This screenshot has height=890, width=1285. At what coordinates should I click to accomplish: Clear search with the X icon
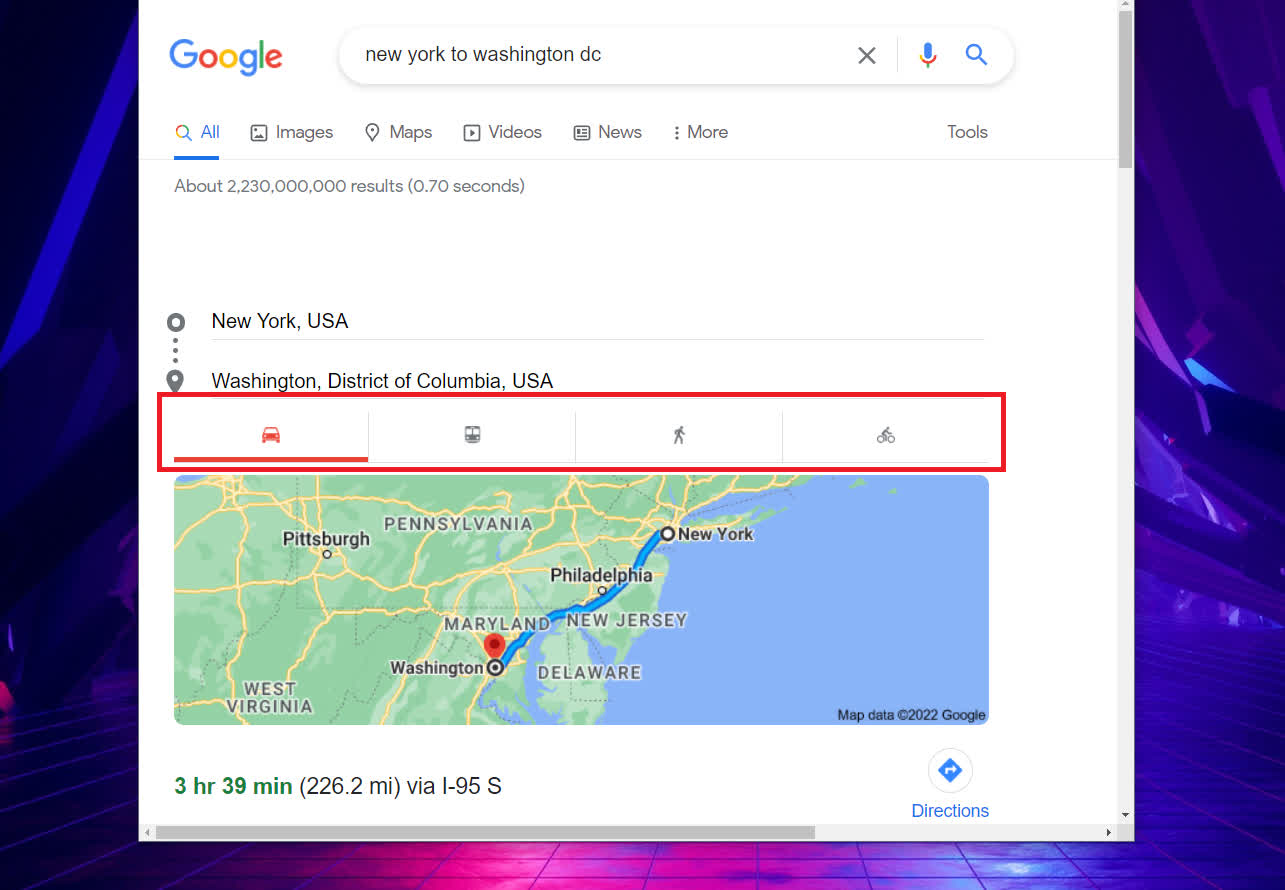tap(867, 55)
